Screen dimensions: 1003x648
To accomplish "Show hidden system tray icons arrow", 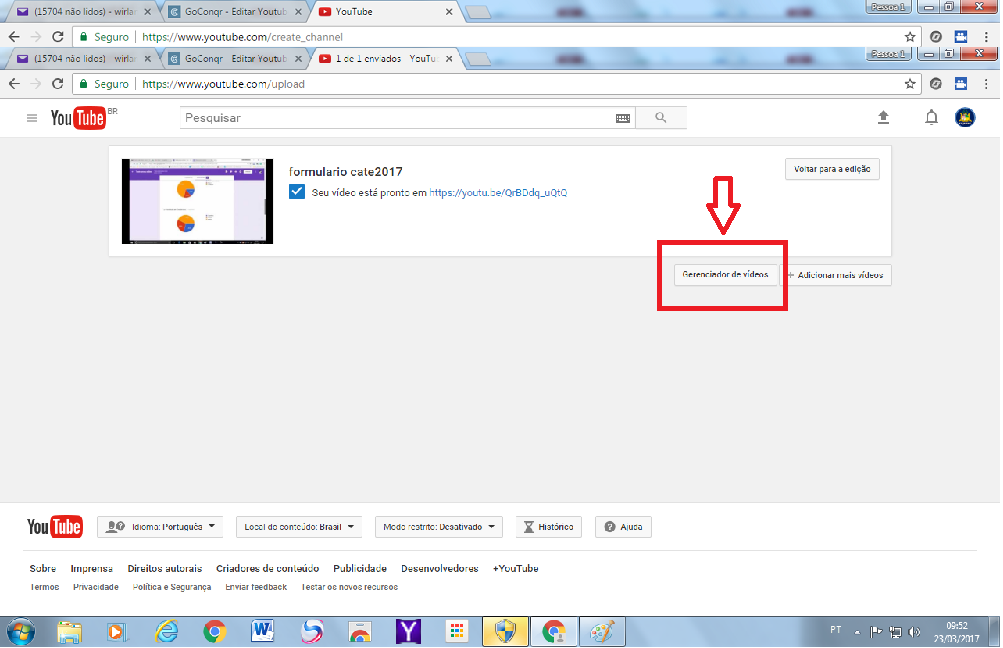I will tap(857, 632).
